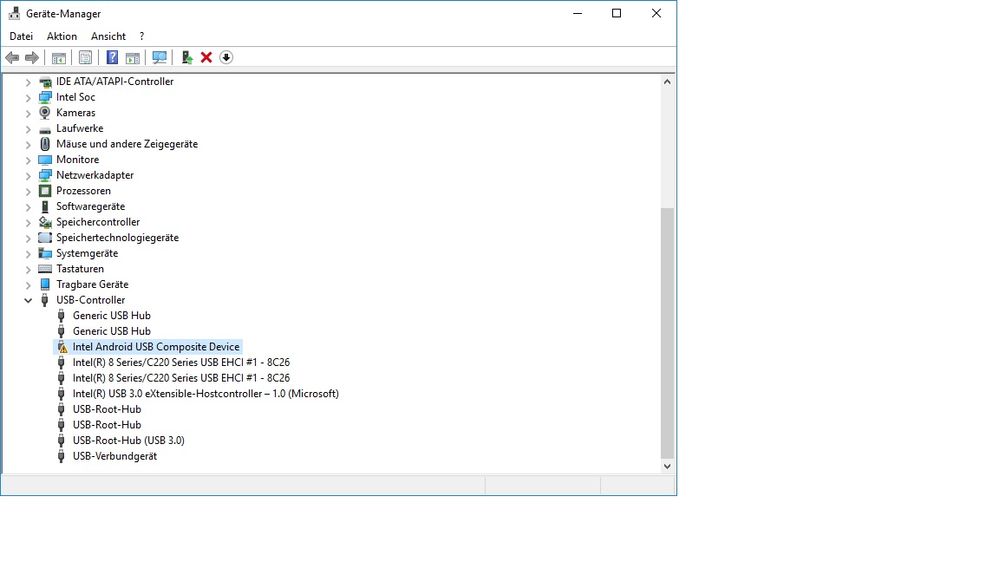999x562 pixels.
Task: Open the Datei menu
Action: click(x=21, y=36)
